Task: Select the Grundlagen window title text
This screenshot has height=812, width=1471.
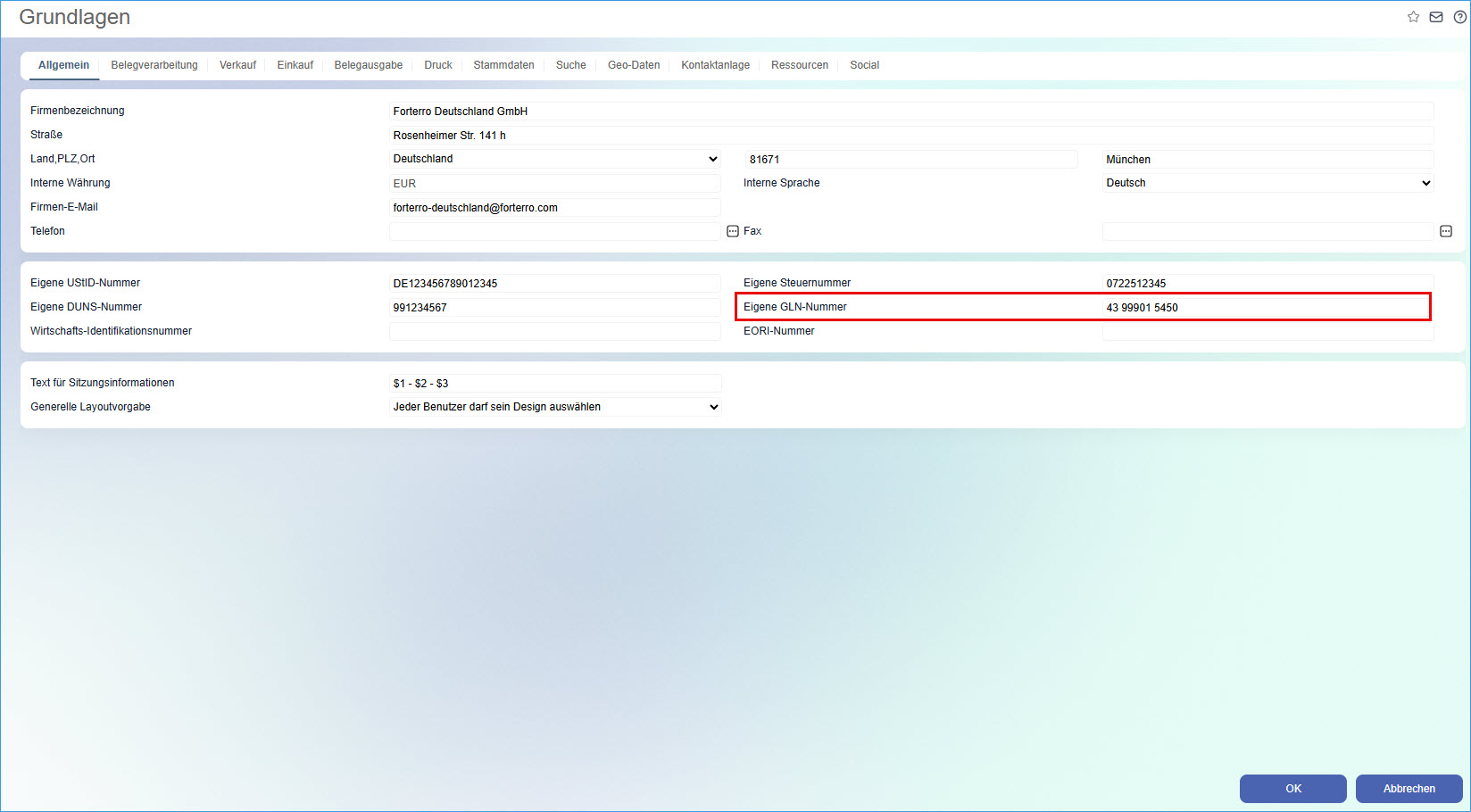Action: 75,17
